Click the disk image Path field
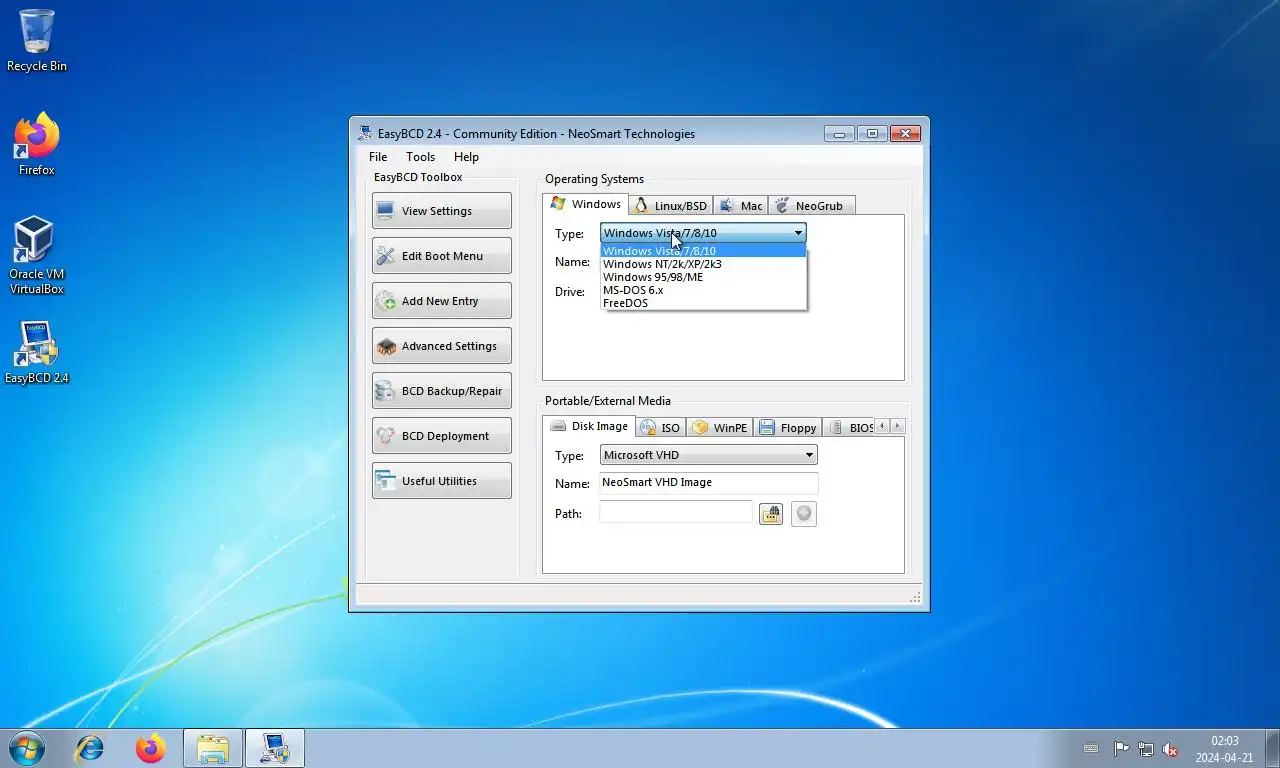Screen dimensions: 1280x768 pyautogui.click(x=675, y=512)
